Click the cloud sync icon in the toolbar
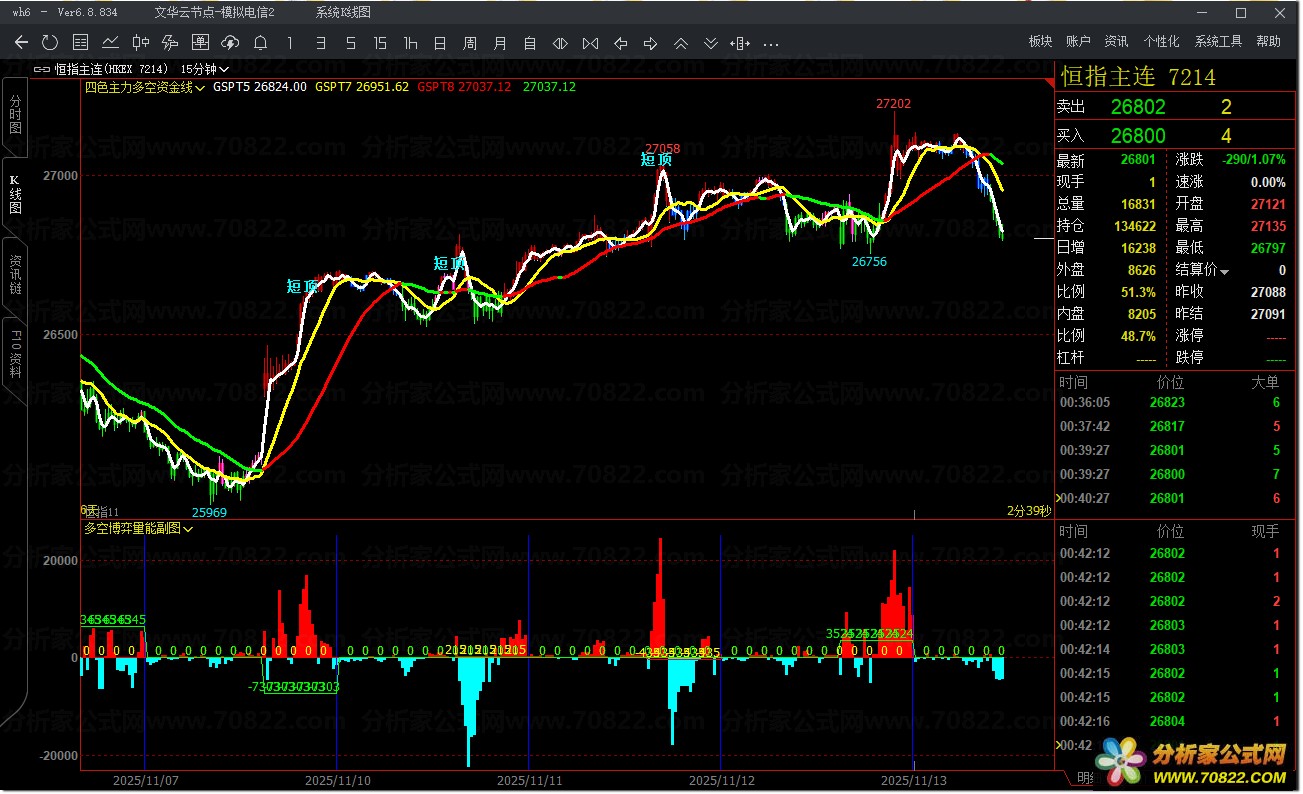The width and height of the screenshot is (1303, 794). click(230, 42)
